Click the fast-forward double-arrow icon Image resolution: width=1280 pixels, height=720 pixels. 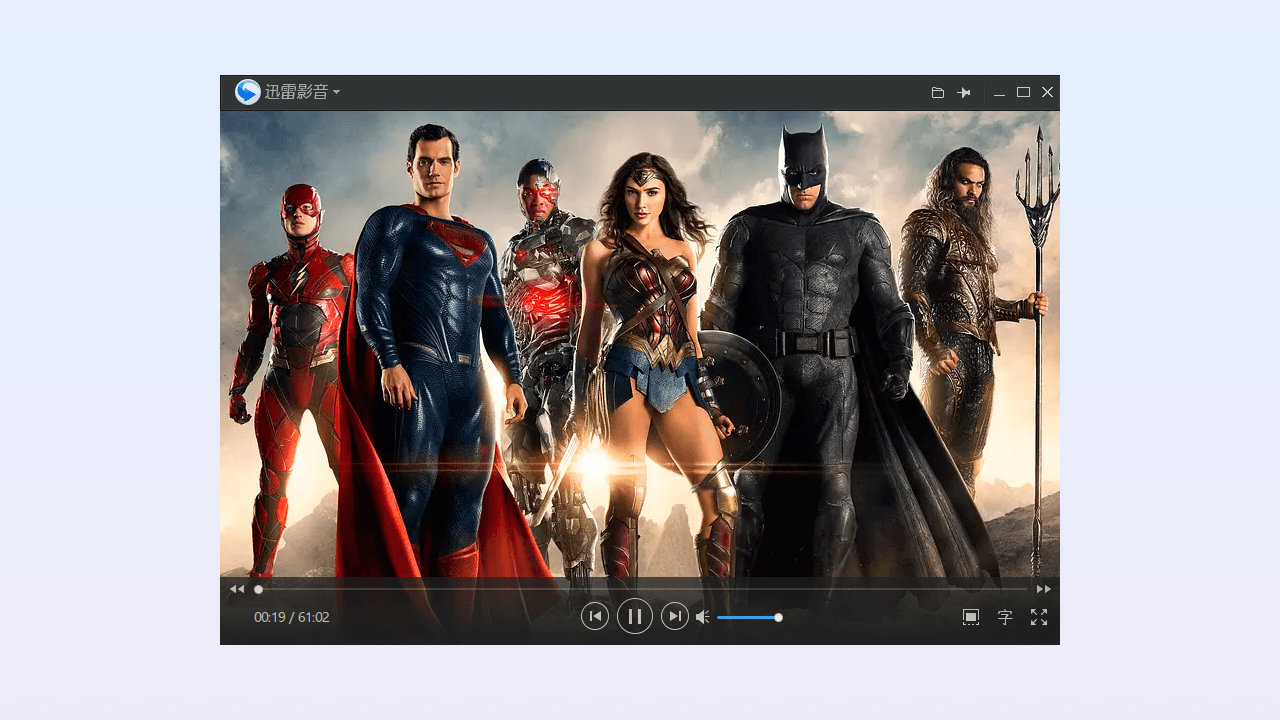pyautogui.click(x=1043, y=590)
